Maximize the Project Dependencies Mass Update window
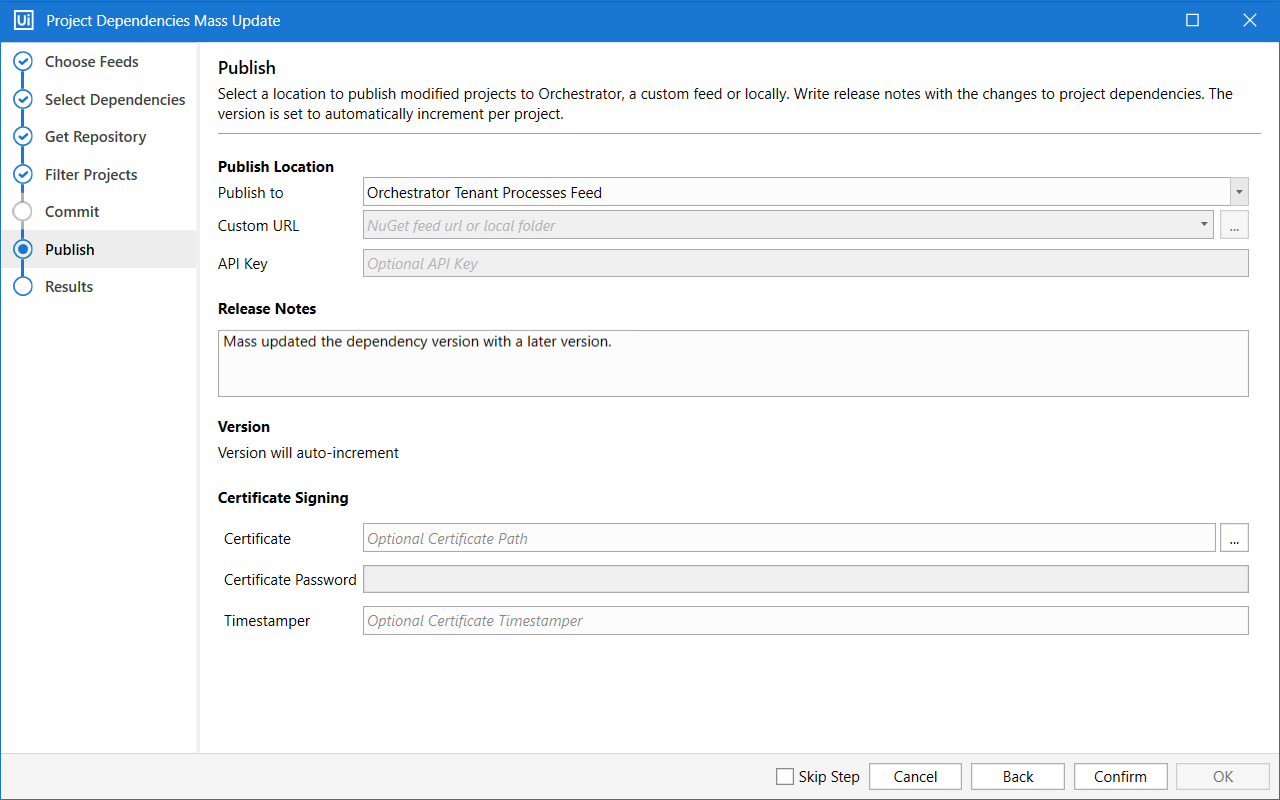Screen dimensions: 1280x800 (1192, 20)
